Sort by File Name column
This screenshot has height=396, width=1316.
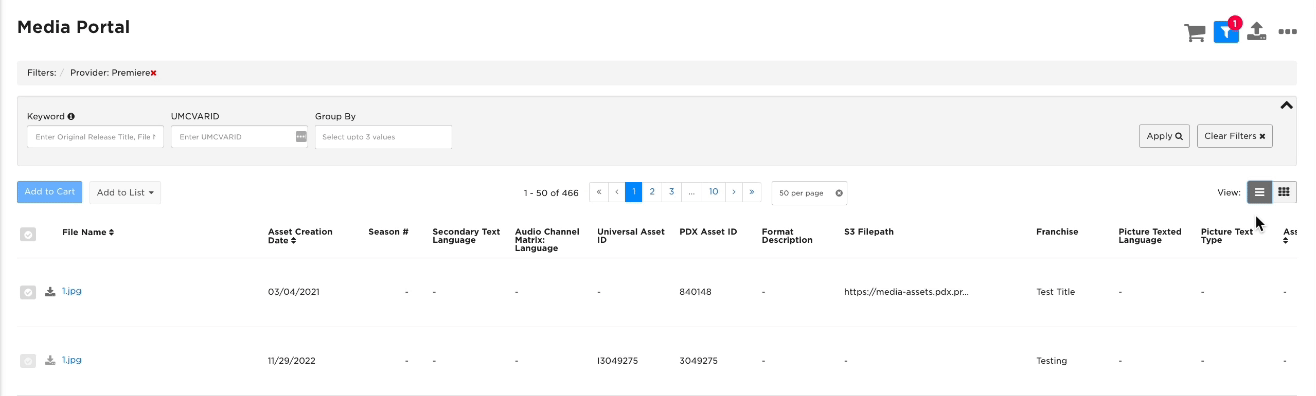[88, 232]
